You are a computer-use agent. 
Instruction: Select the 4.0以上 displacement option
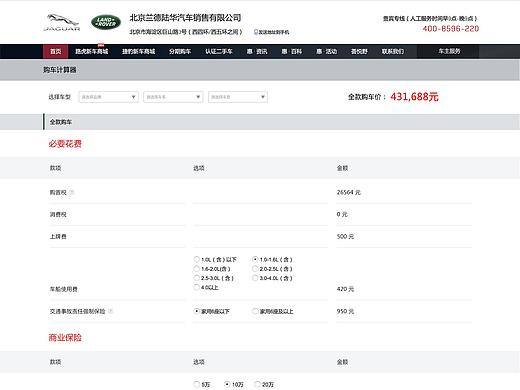[196, 287]
